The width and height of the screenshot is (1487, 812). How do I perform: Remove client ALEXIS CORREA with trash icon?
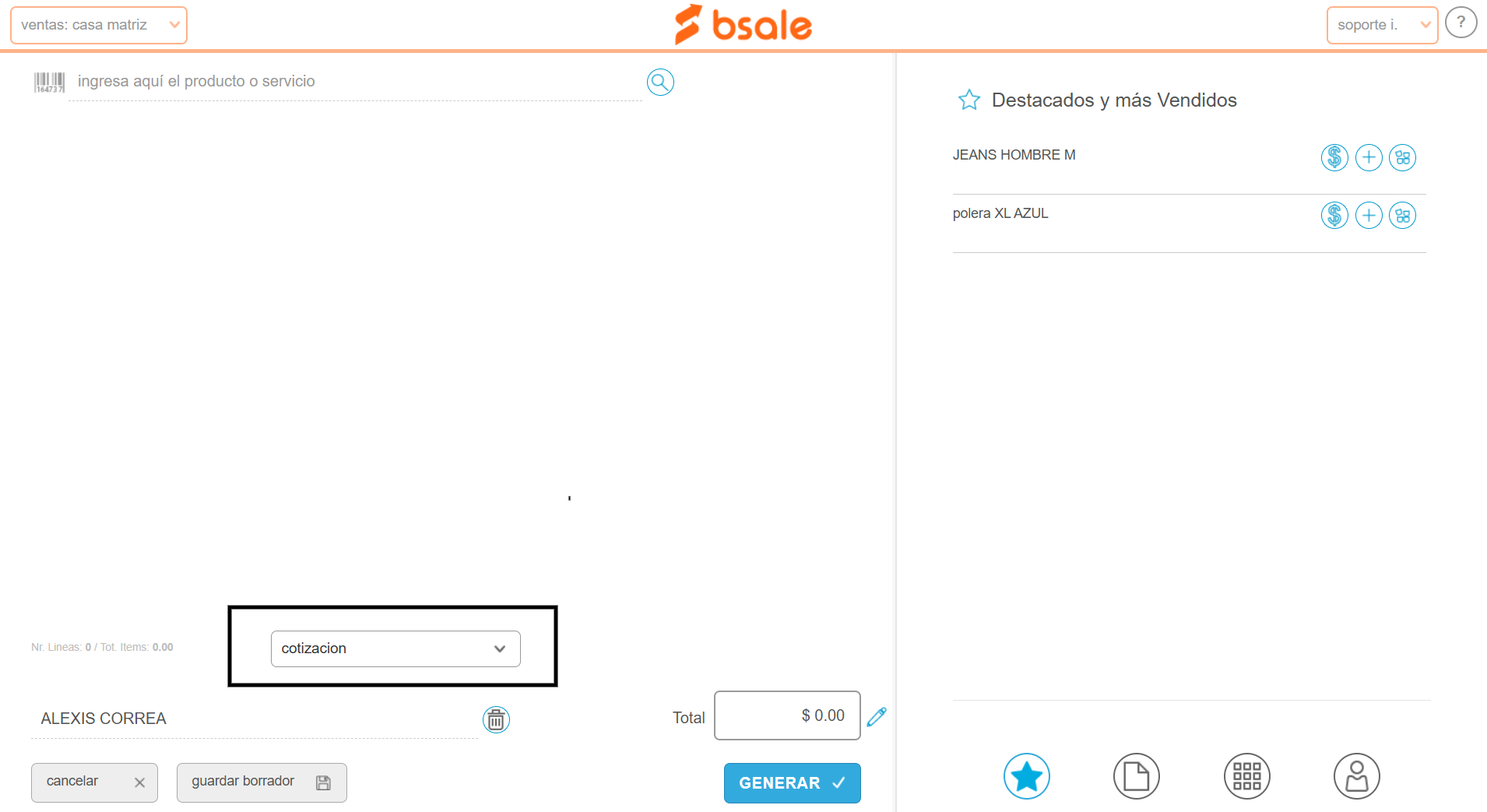click(496, 719)
